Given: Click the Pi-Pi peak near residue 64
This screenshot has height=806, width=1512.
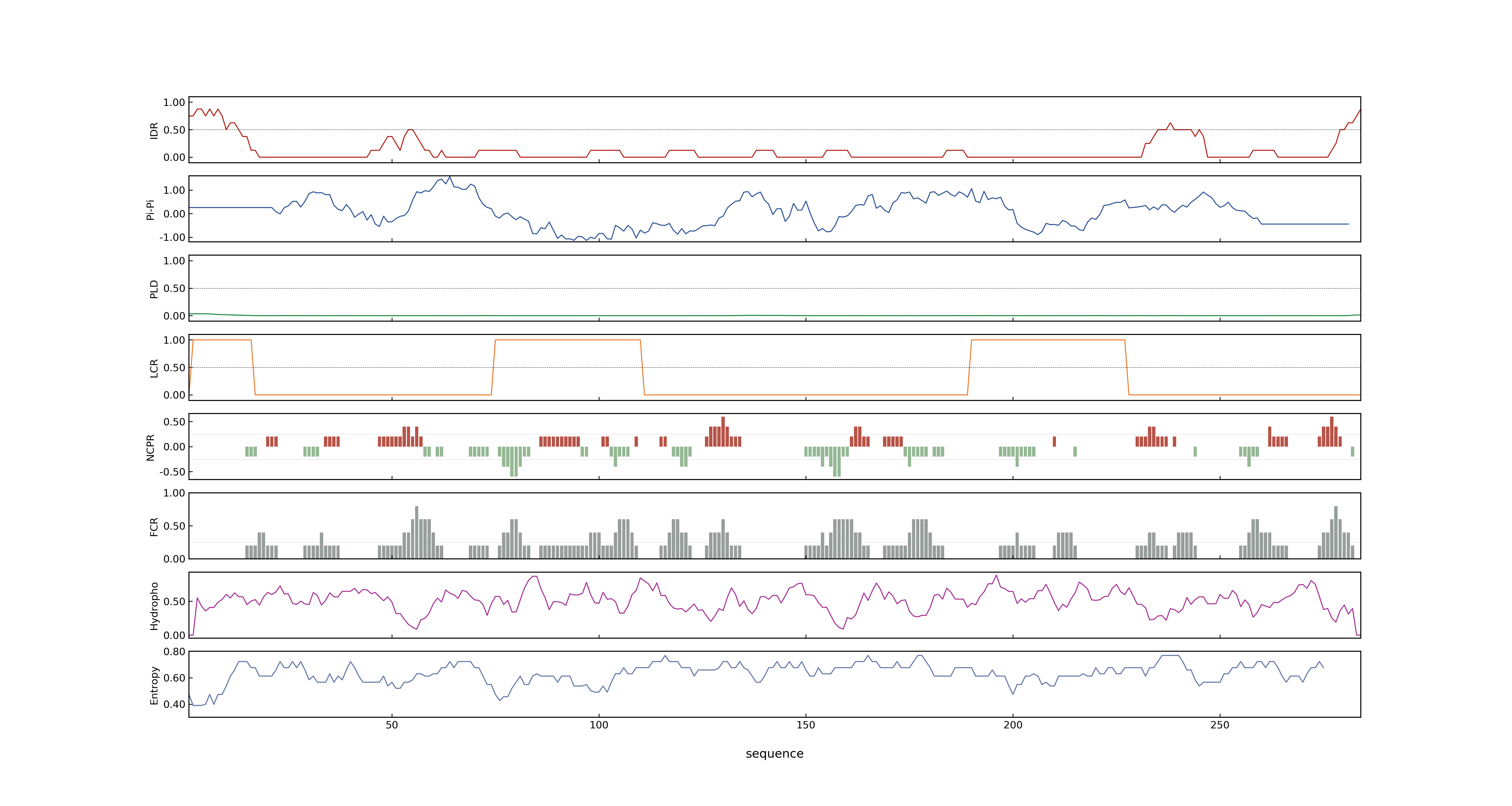Looking at the screenshot, I should pos(450,177).
